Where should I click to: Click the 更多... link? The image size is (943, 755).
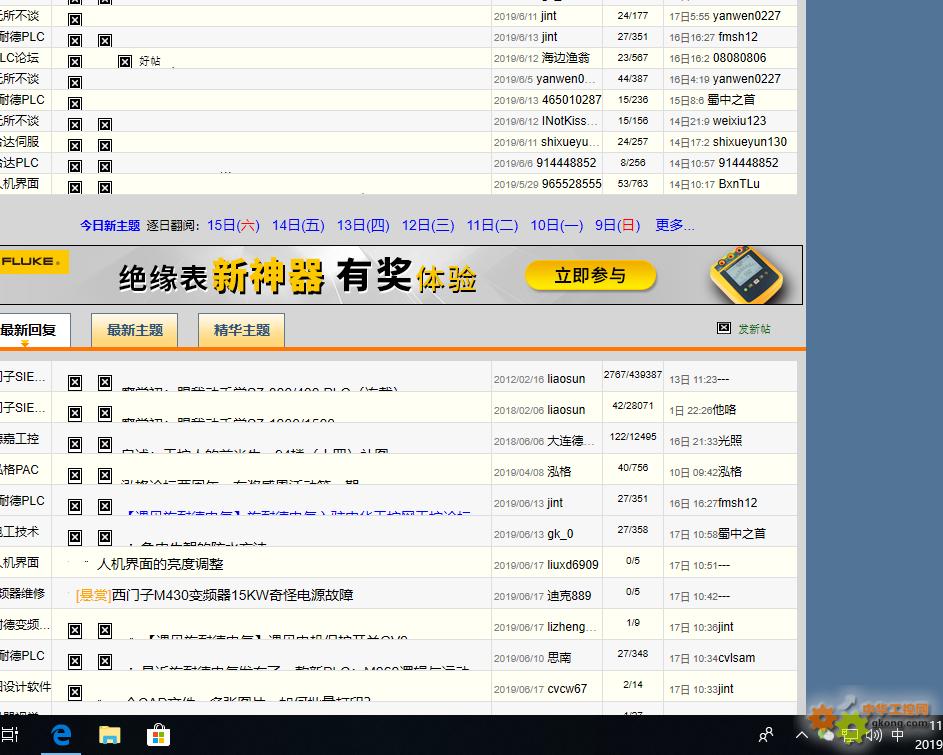point(675,226)
